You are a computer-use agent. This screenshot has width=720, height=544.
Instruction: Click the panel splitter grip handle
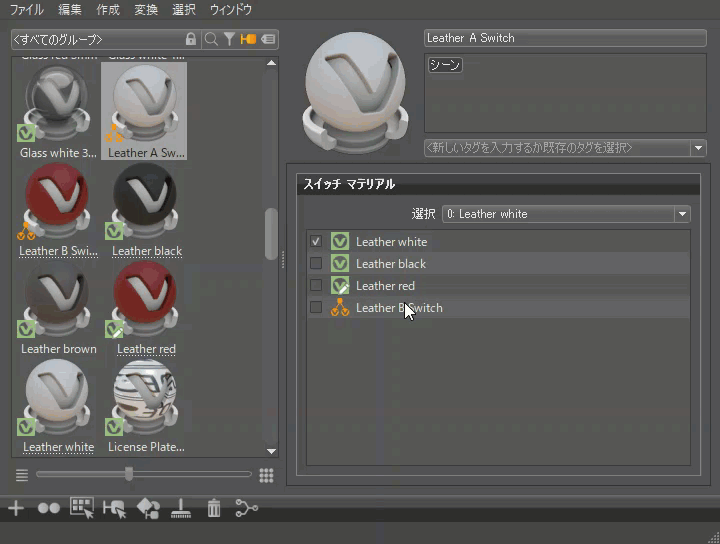(283, 260)
